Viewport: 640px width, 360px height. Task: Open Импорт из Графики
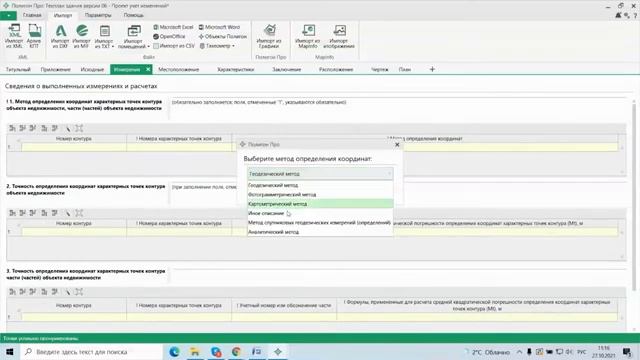269,36
